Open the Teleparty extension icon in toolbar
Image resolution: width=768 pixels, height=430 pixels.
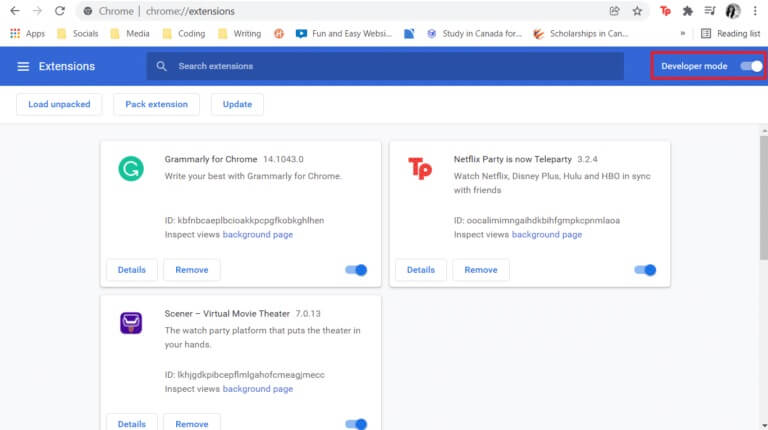coord(665,11)
